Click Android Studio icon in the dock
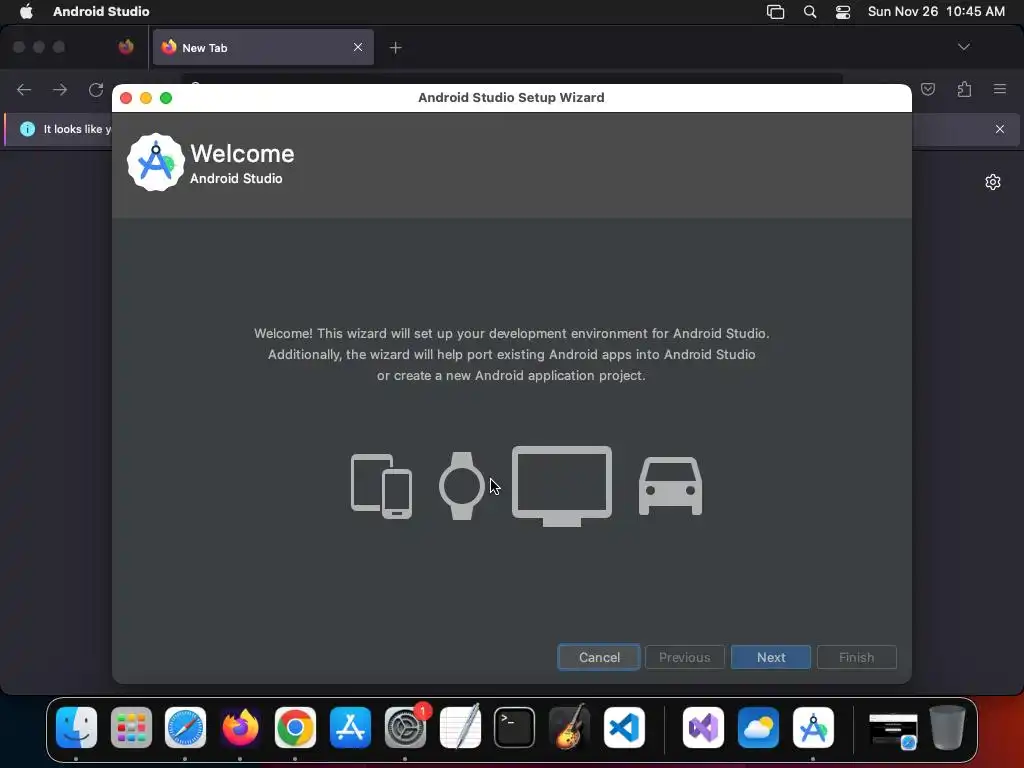Viewport: 1024px width, 768px height. tap(813, 728)
